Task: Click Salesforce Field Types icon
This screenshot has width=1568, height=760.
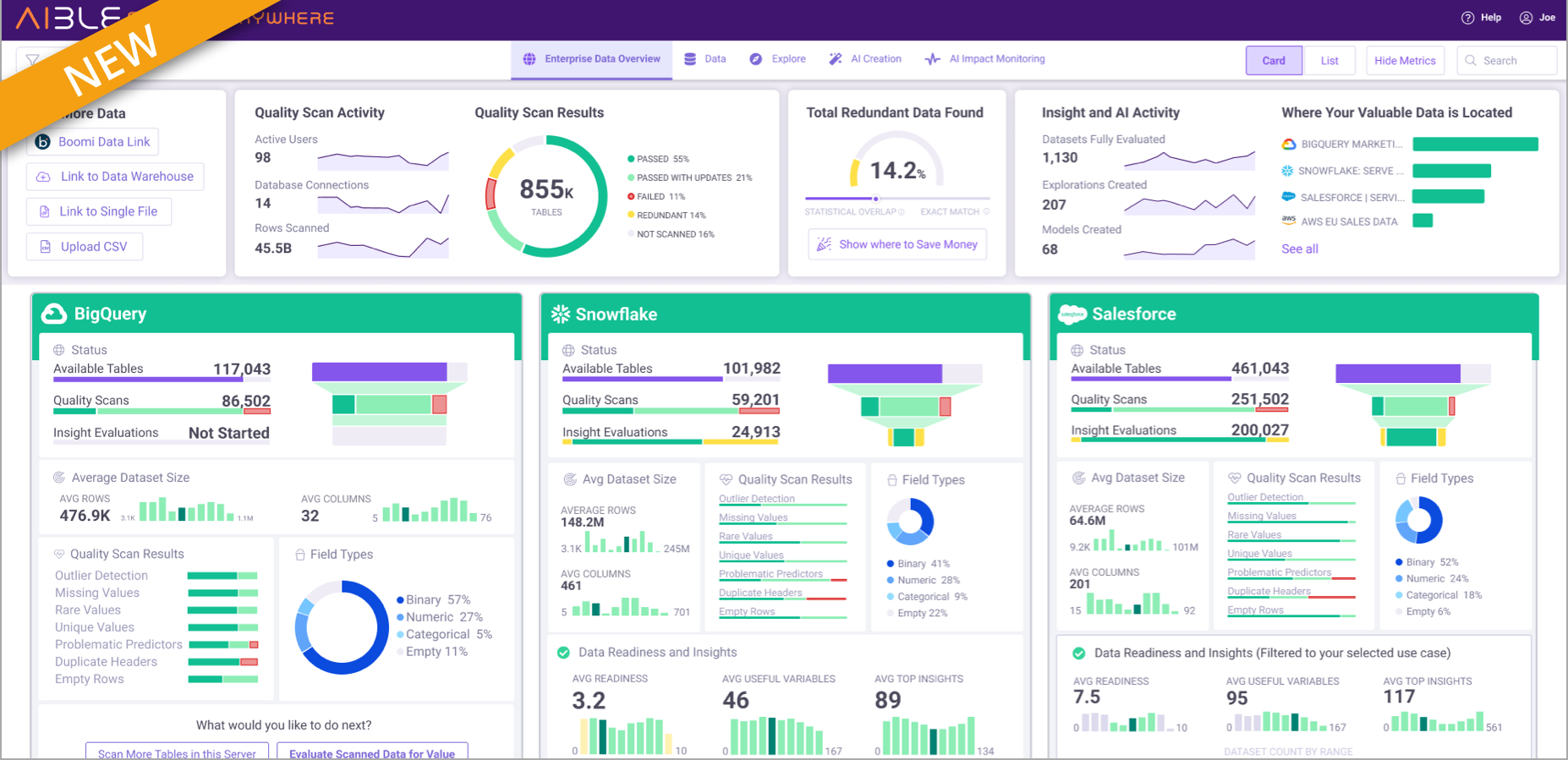Action: coord(1401,478)
